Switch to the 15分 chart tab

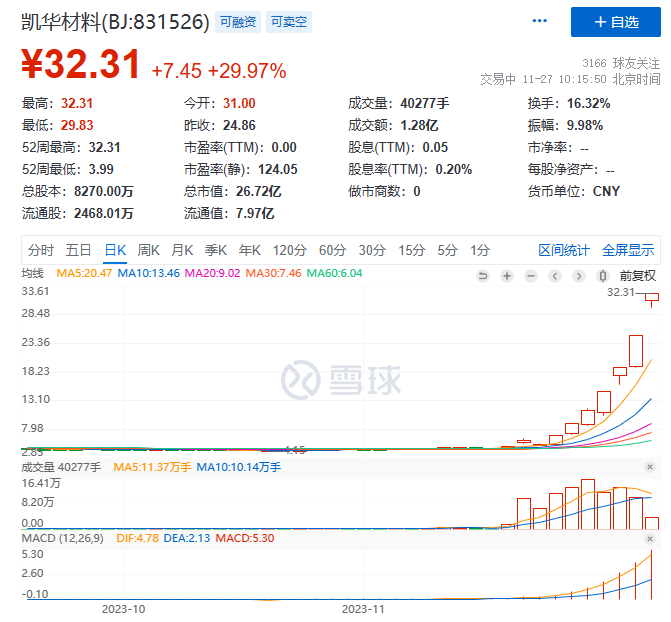pyautogui.click(x=412, y=250)
